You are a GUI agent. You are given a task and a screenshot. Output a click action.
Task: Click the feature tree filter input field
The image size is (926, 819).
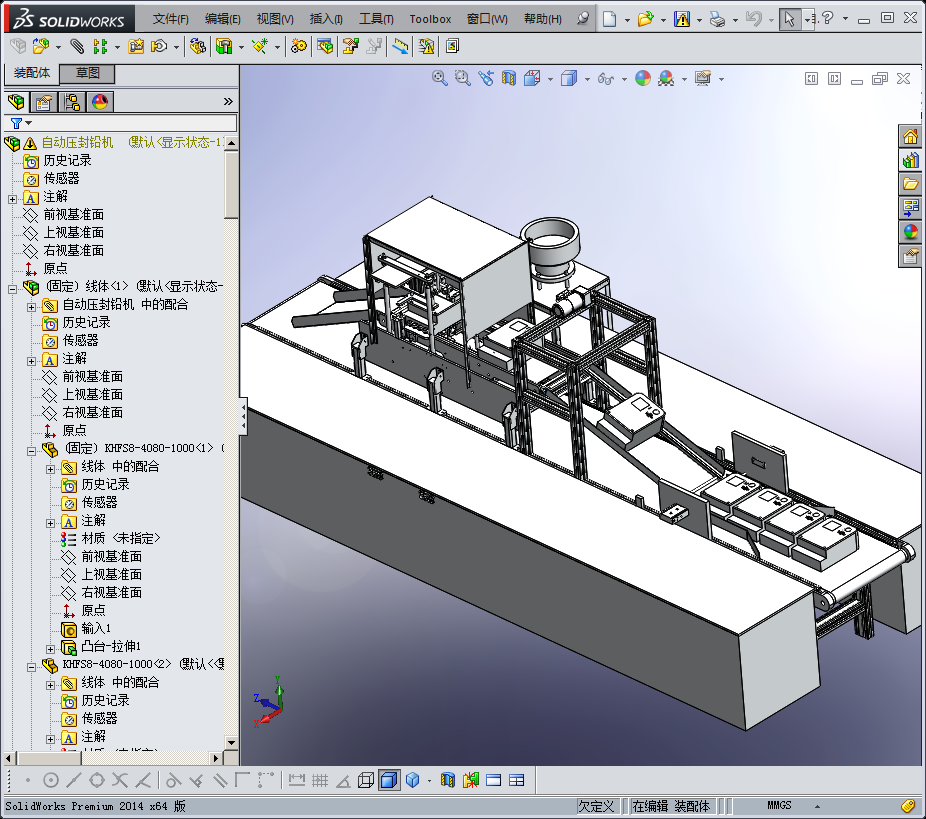click(121, 123)
